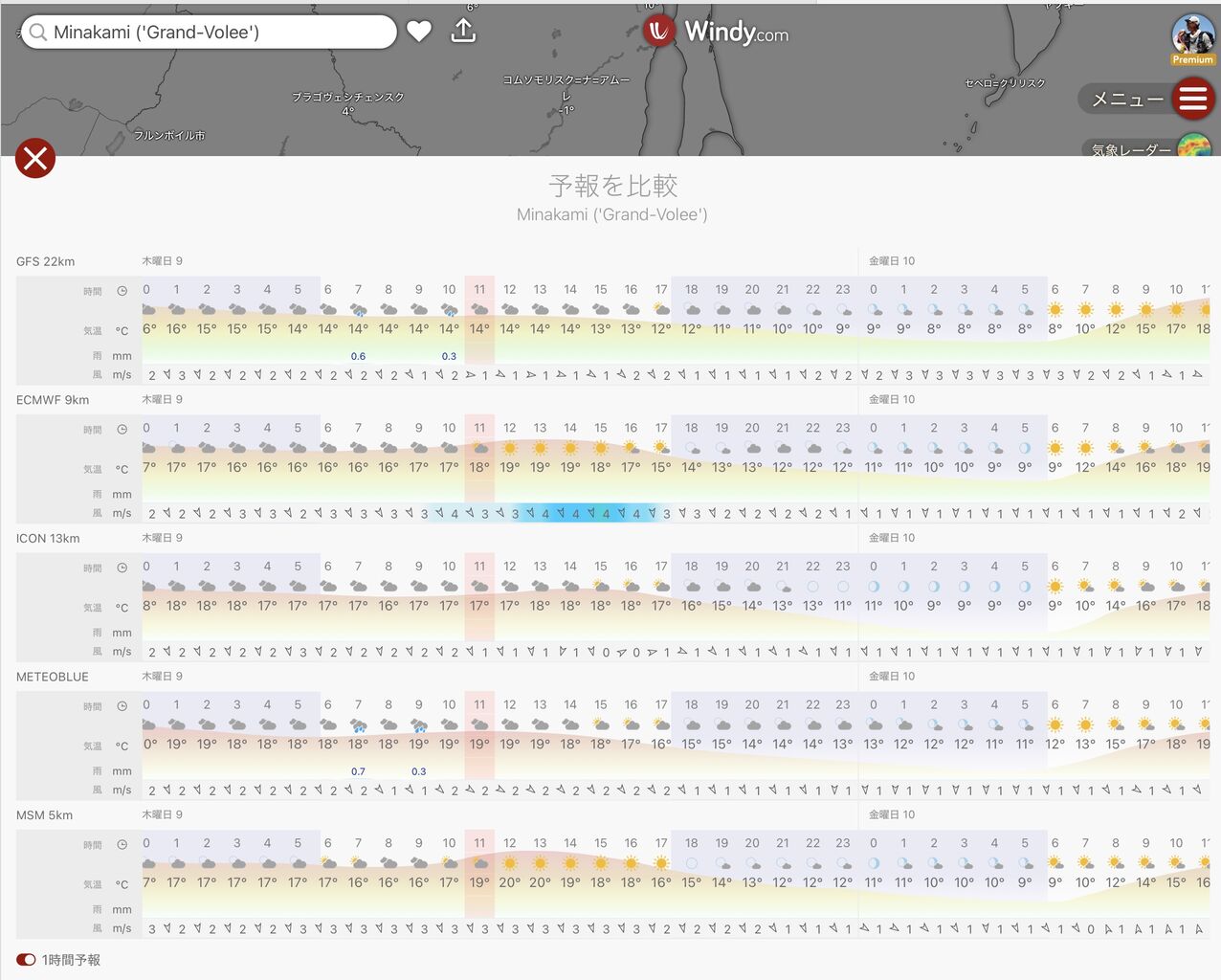Click map label セベロ=クリリスク
Screen dimensions: 1221x980
(1005, 83)
